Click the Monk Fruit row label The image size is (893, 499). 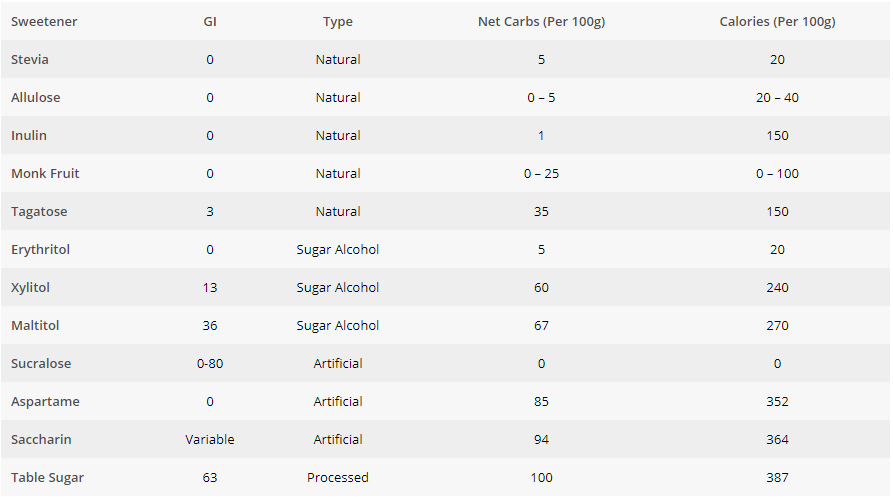point(45,173)
